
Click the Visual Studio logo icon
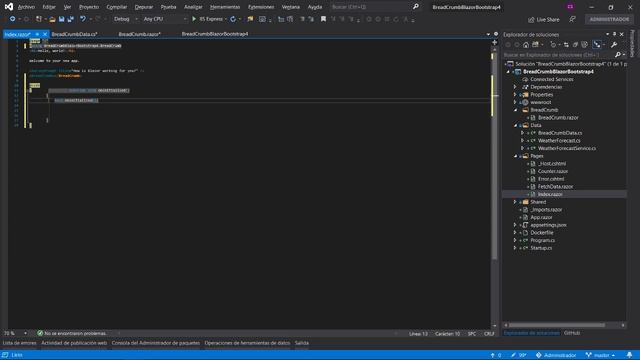point(9,7)
